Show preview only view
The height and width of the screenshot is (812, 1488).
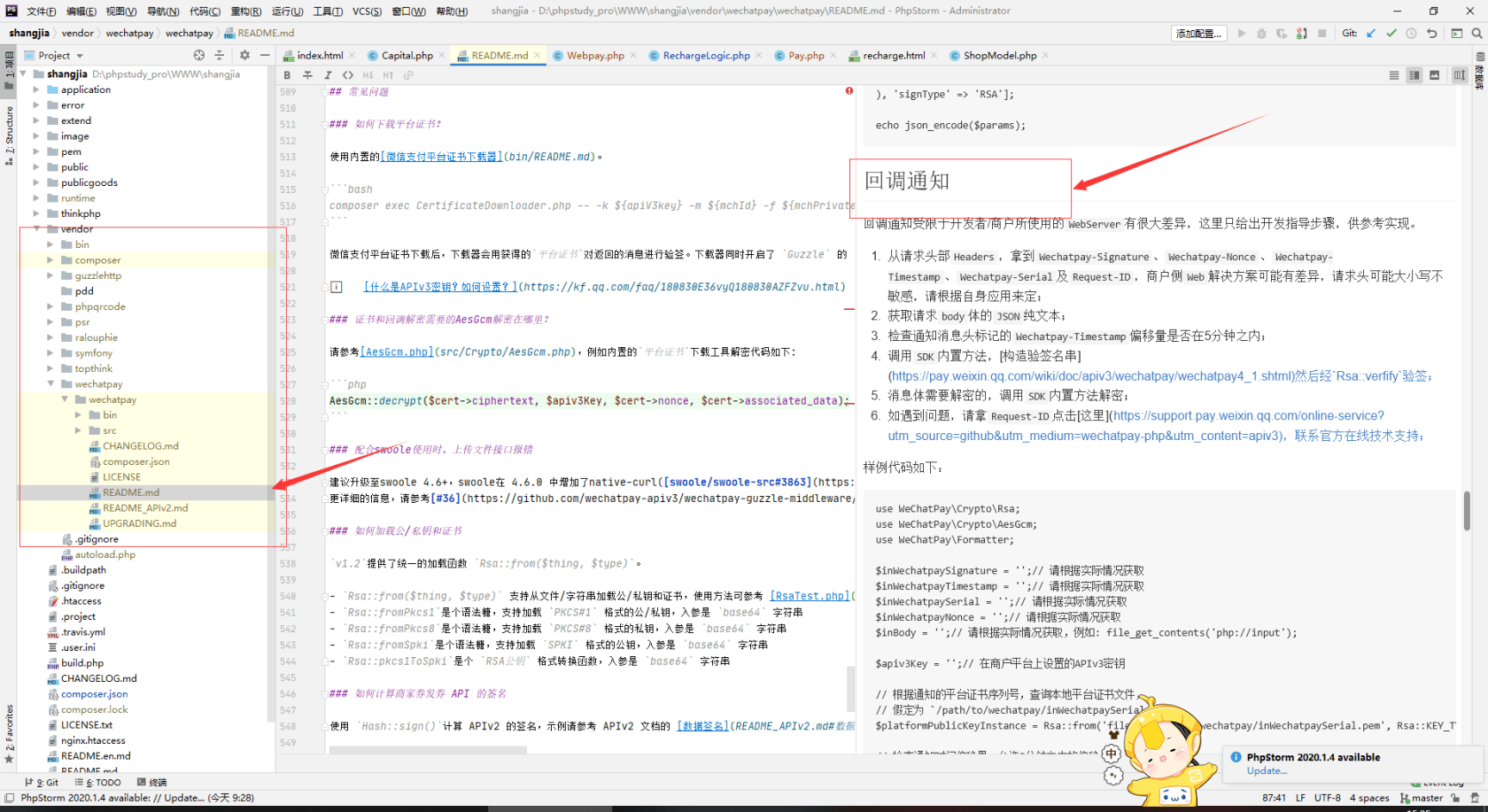1435,75
